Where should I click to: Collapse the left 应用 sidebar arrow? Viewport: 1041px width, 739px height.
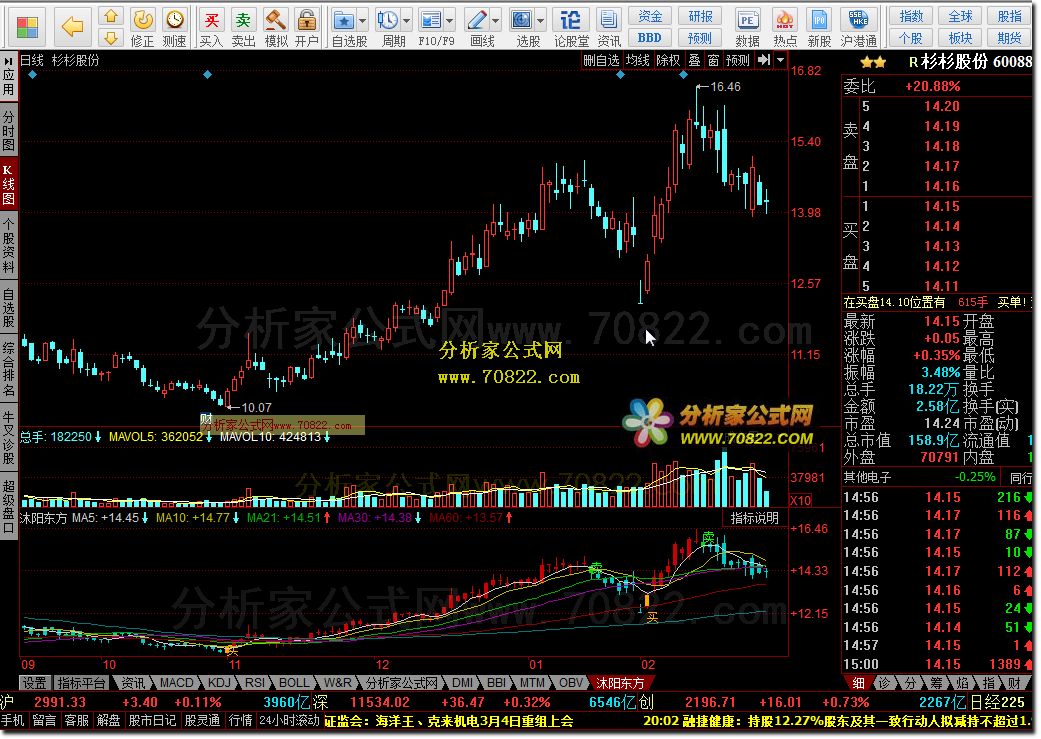tap(9, 60)
